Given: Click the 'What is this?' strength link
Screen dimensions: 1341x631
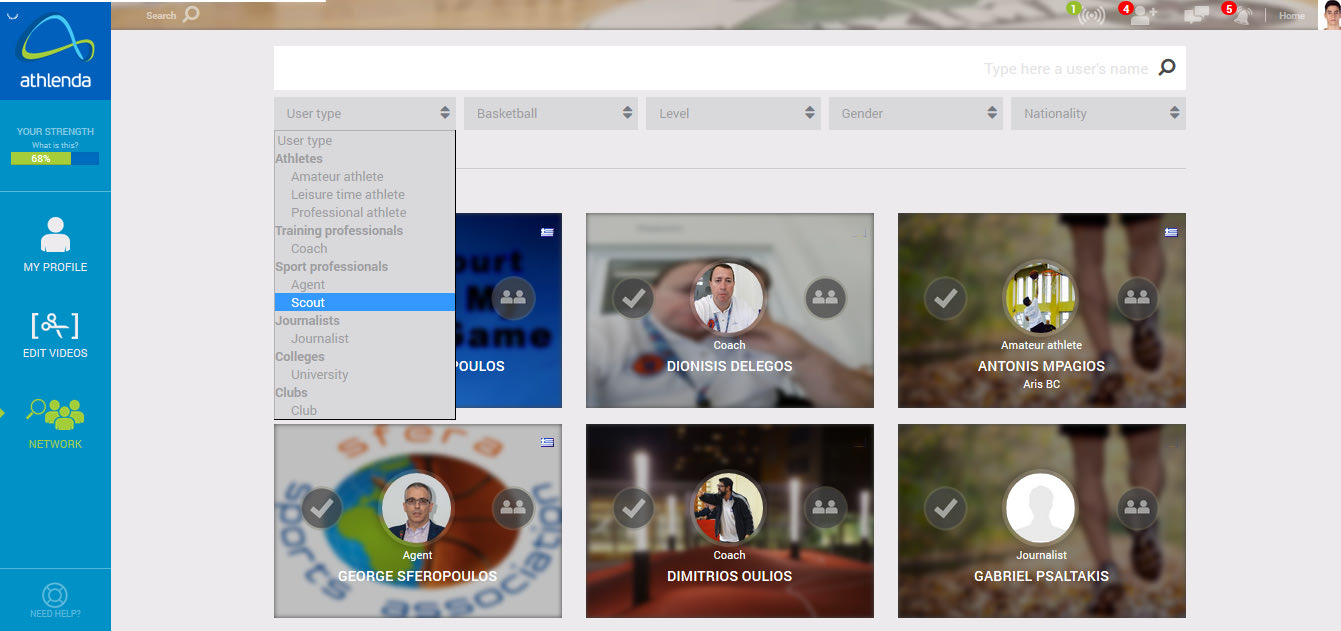Looking at the screenshot, I should click(x=55, y=145).
